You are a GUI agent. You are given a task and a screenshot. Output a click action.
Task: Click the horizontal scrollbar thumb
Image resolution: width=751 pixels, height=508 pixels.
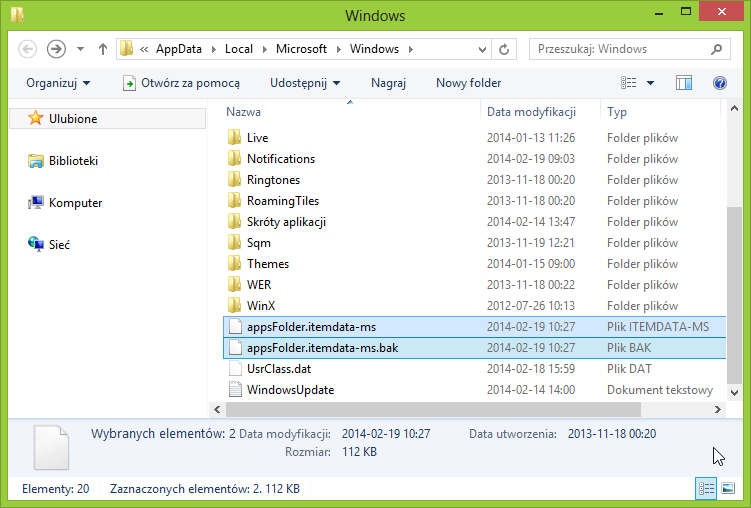pos(433,409)
